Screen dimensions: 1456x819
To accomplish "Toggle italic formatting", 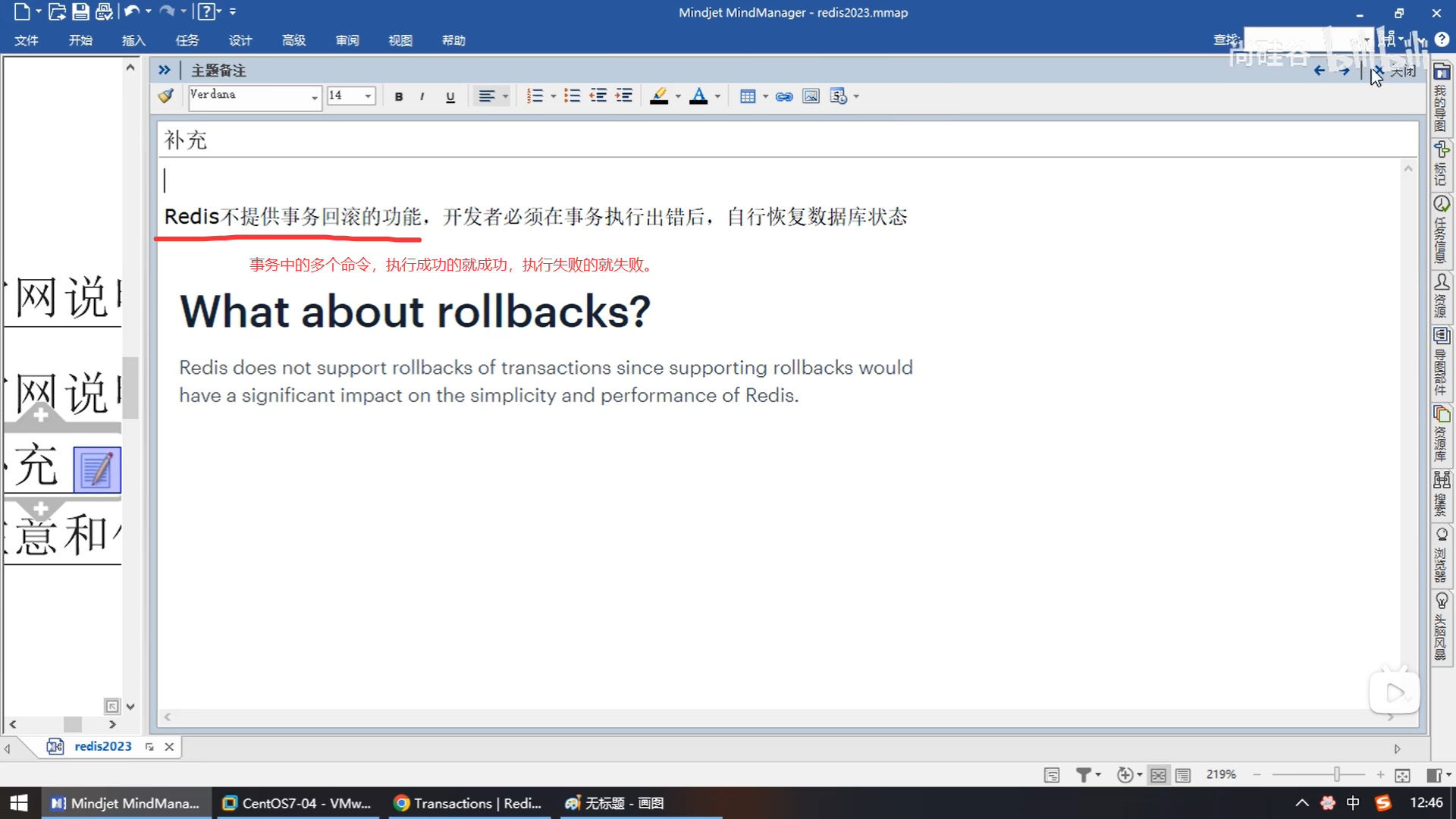I will [x=422, y=96].
